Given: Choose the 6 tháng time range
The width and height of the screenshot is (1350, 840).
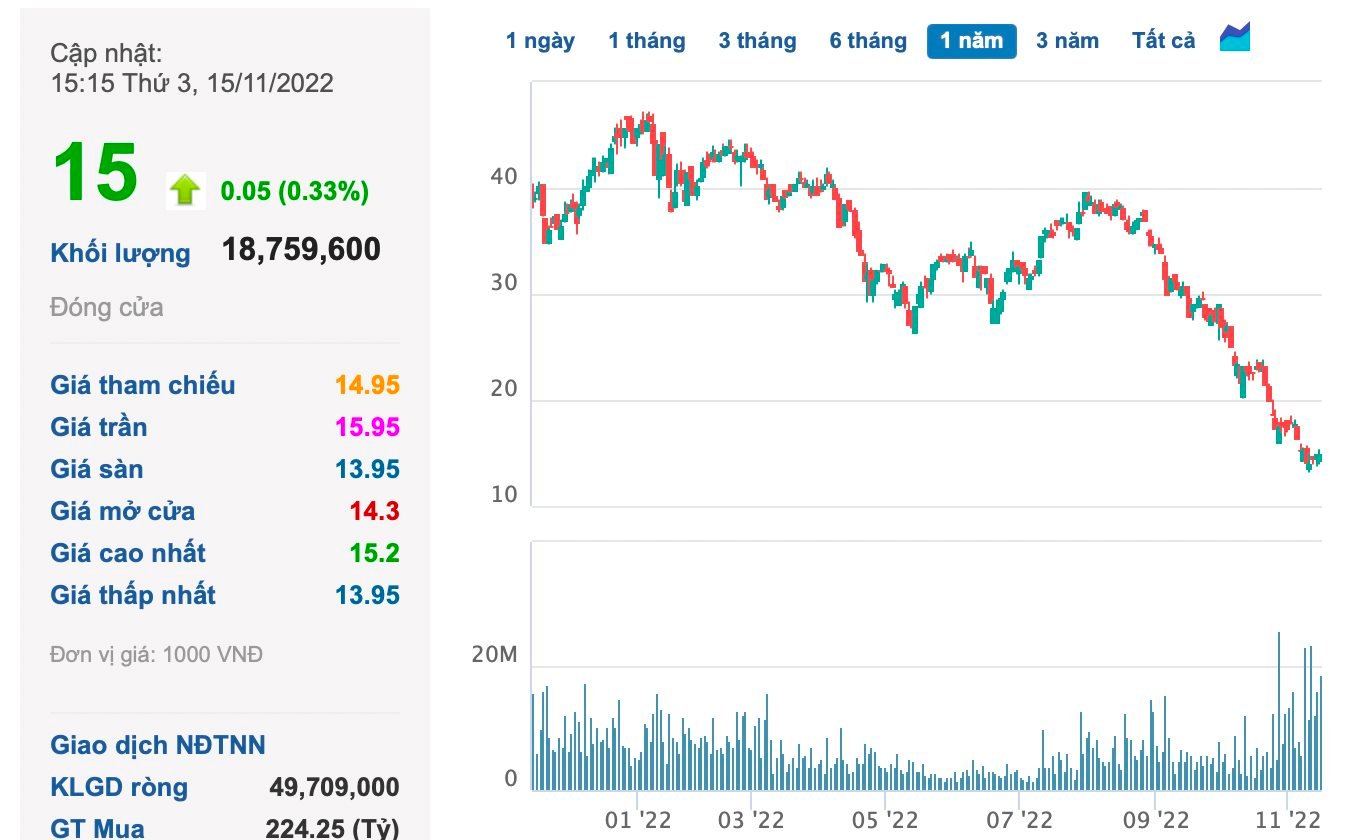Looking at the screenshot, I should (x=868, y=41).
